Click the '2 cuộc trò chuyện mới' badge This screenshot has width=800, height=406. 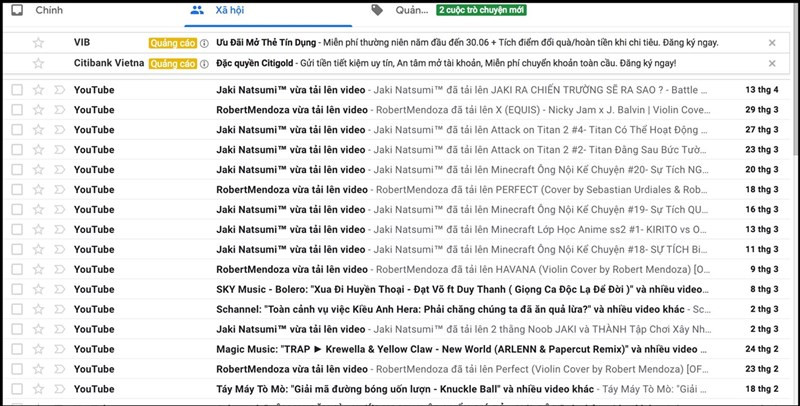(482, 10)
